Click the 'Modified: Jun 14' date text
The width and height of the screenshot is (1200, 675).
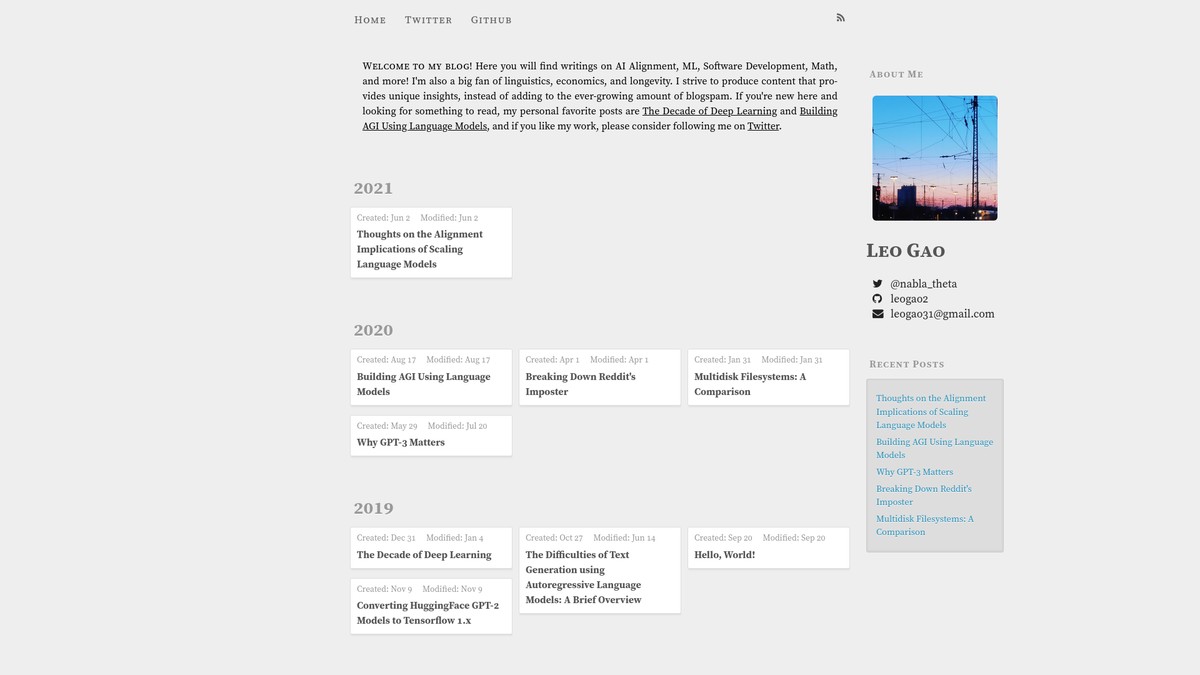[x=624, y=538]
